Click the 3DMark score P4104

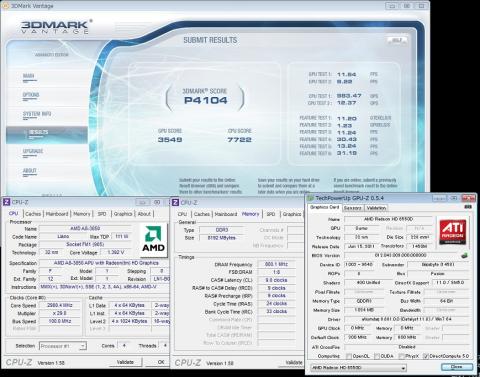pos(206,100)
